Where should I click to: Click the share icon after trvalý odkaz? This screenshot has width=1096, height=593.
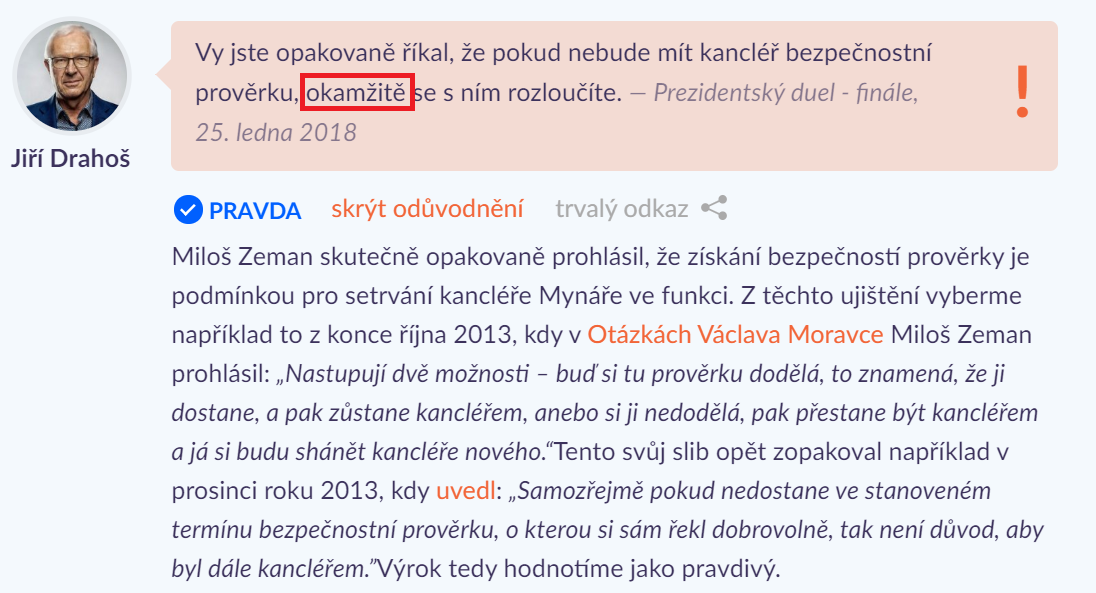click(714, 208)
